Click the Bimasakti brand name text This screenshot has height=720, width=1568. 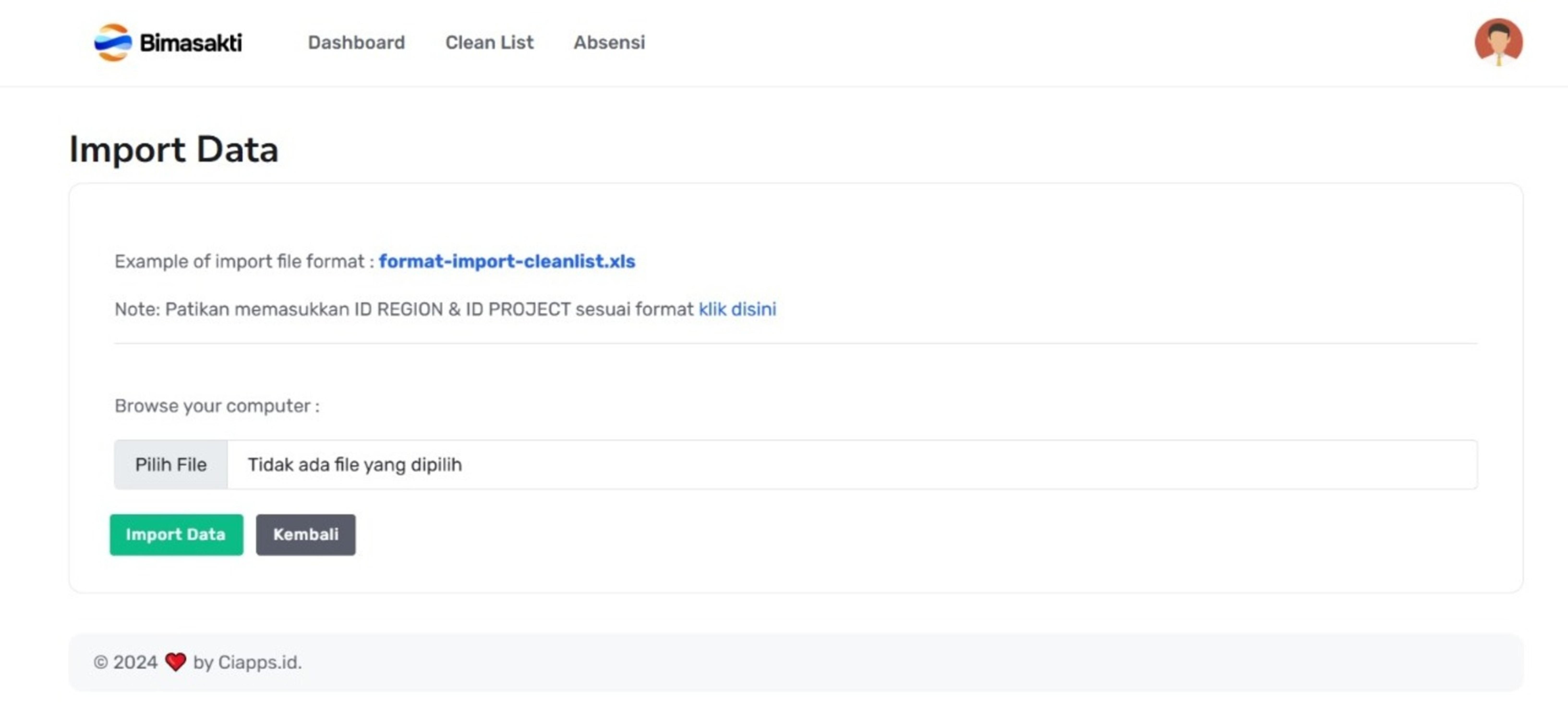191,43
